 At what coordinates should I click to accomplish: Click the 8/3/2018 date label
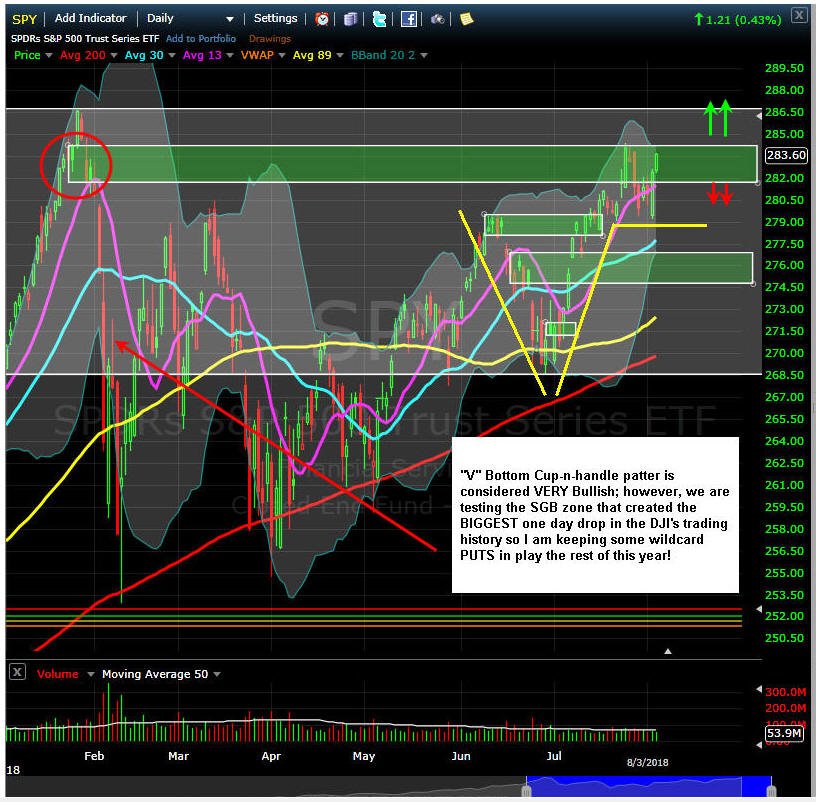(647, 762)
